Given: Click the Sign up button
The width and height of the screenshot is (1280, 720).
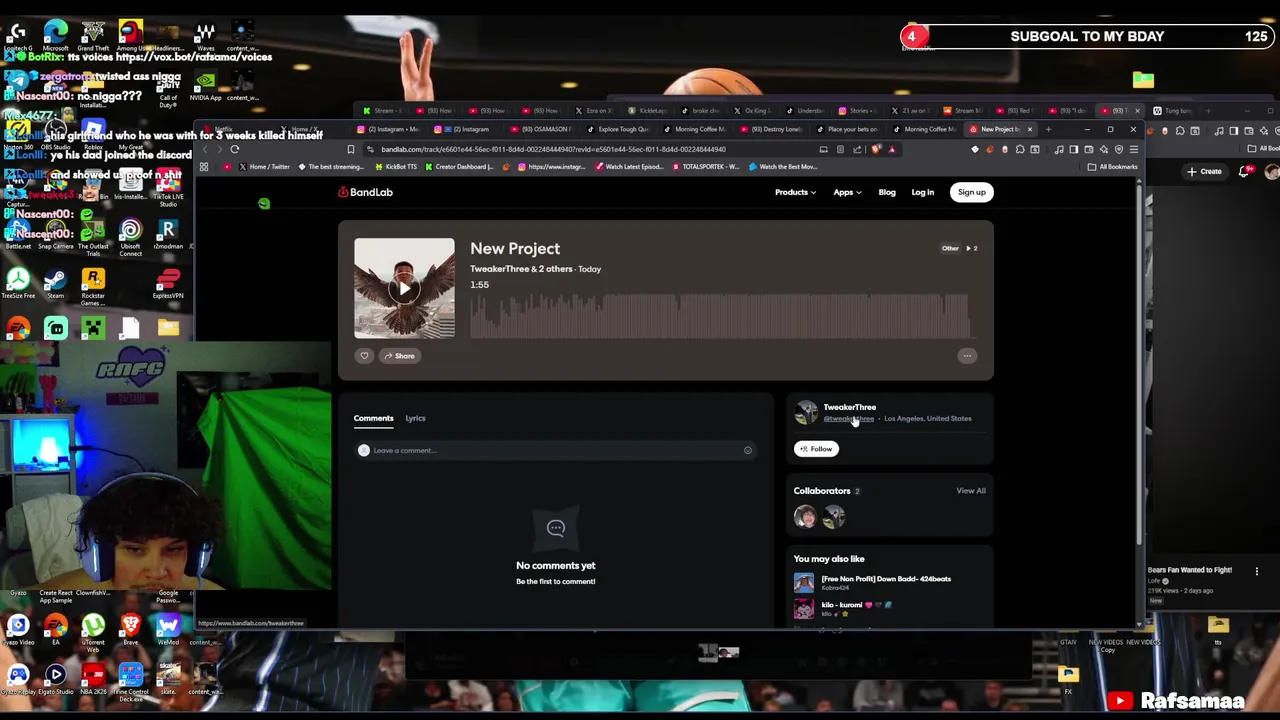Looking at the screenshot, I should (971, 192).
